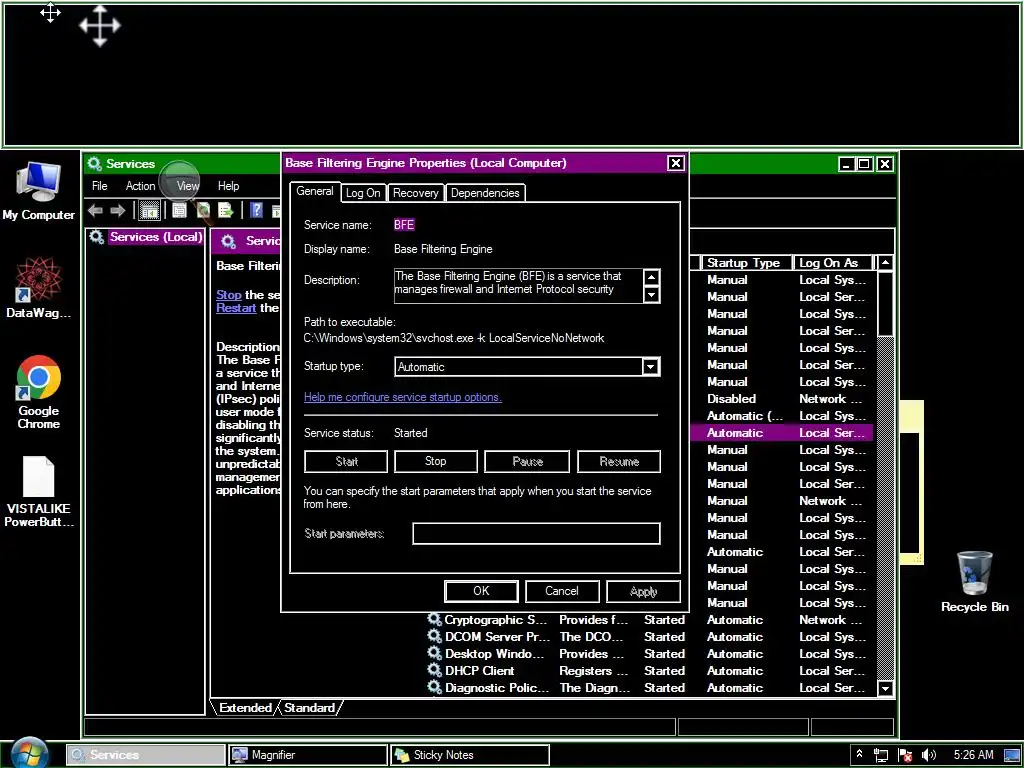Open the blue Help toolbar icon

click(x=257, y=210)
